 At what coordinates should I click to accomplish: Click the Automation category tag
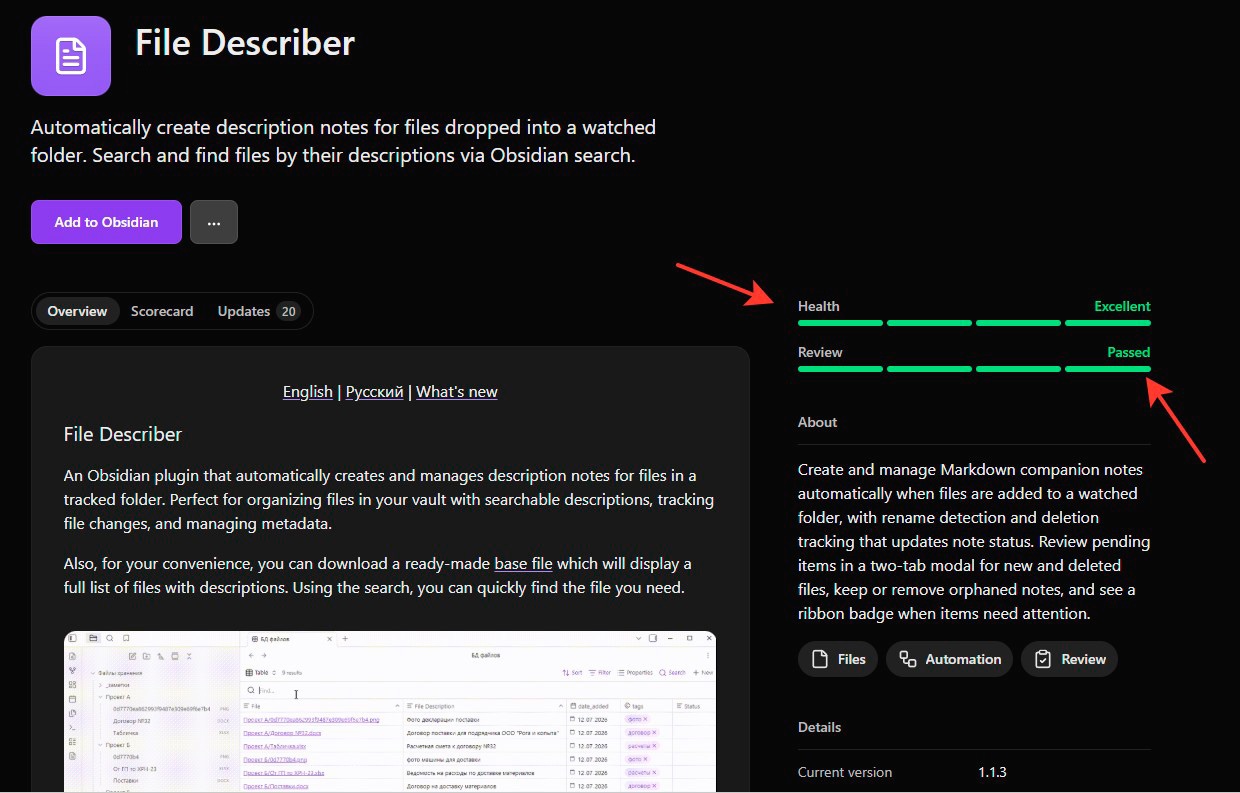949,659
